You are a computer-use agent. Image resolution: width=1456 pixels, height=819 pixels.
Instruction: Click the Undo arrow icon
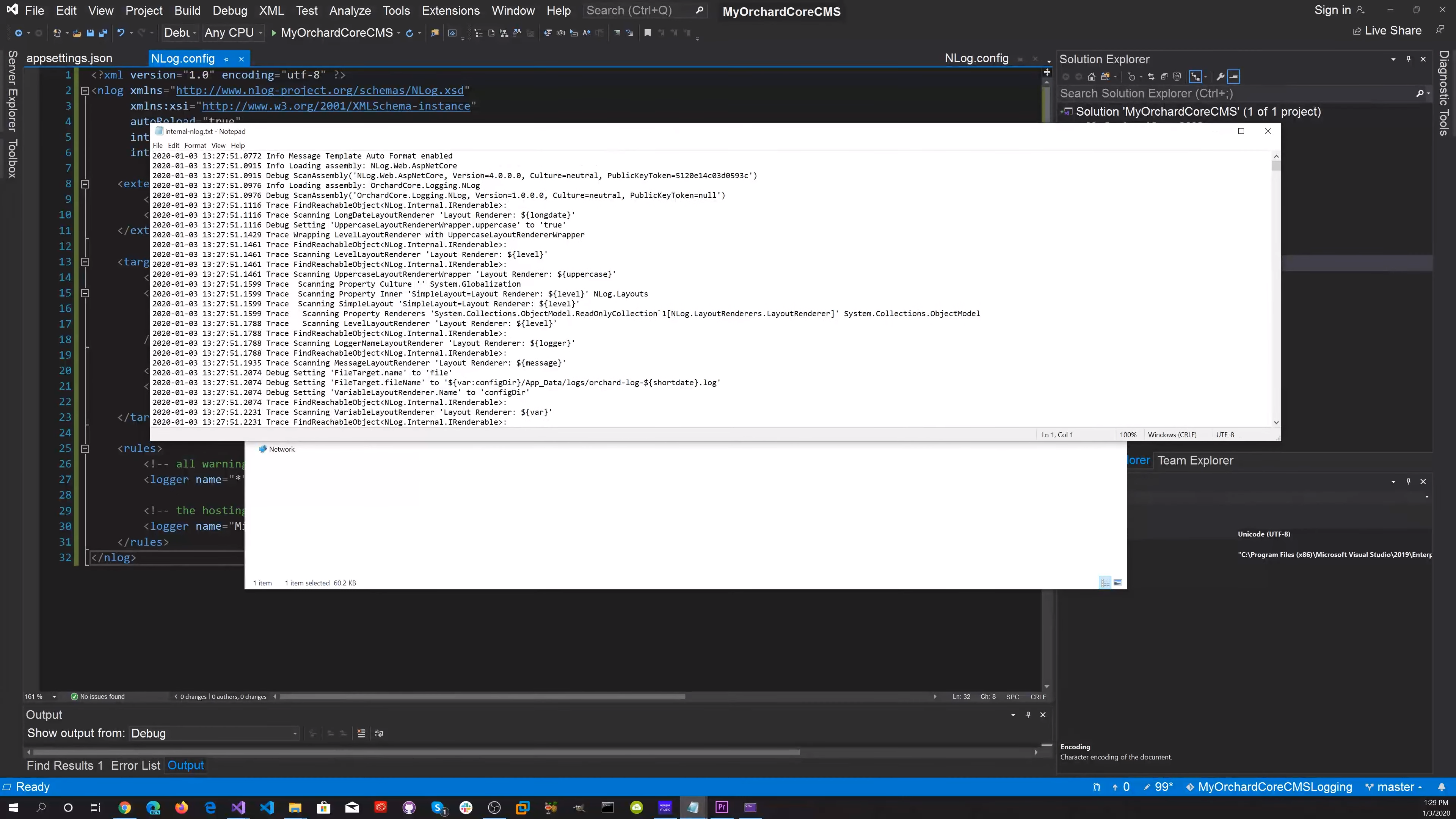coord(121,33)
